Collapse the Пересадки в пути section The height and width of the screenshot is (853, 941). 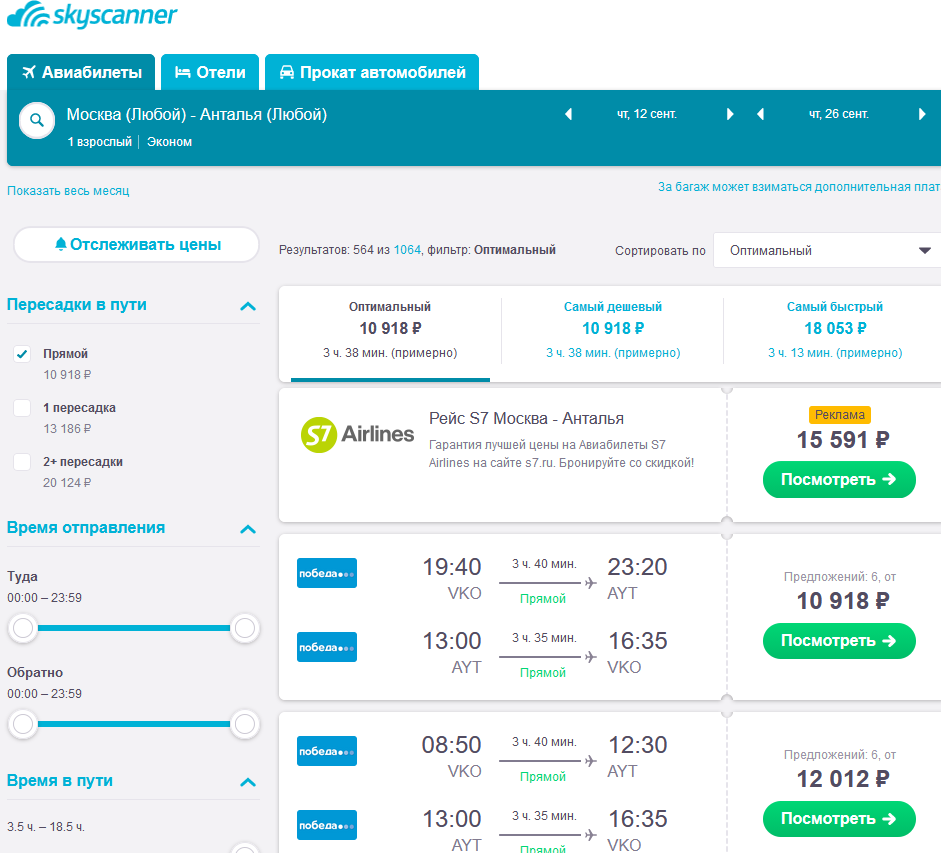click(x=248, y=306)
